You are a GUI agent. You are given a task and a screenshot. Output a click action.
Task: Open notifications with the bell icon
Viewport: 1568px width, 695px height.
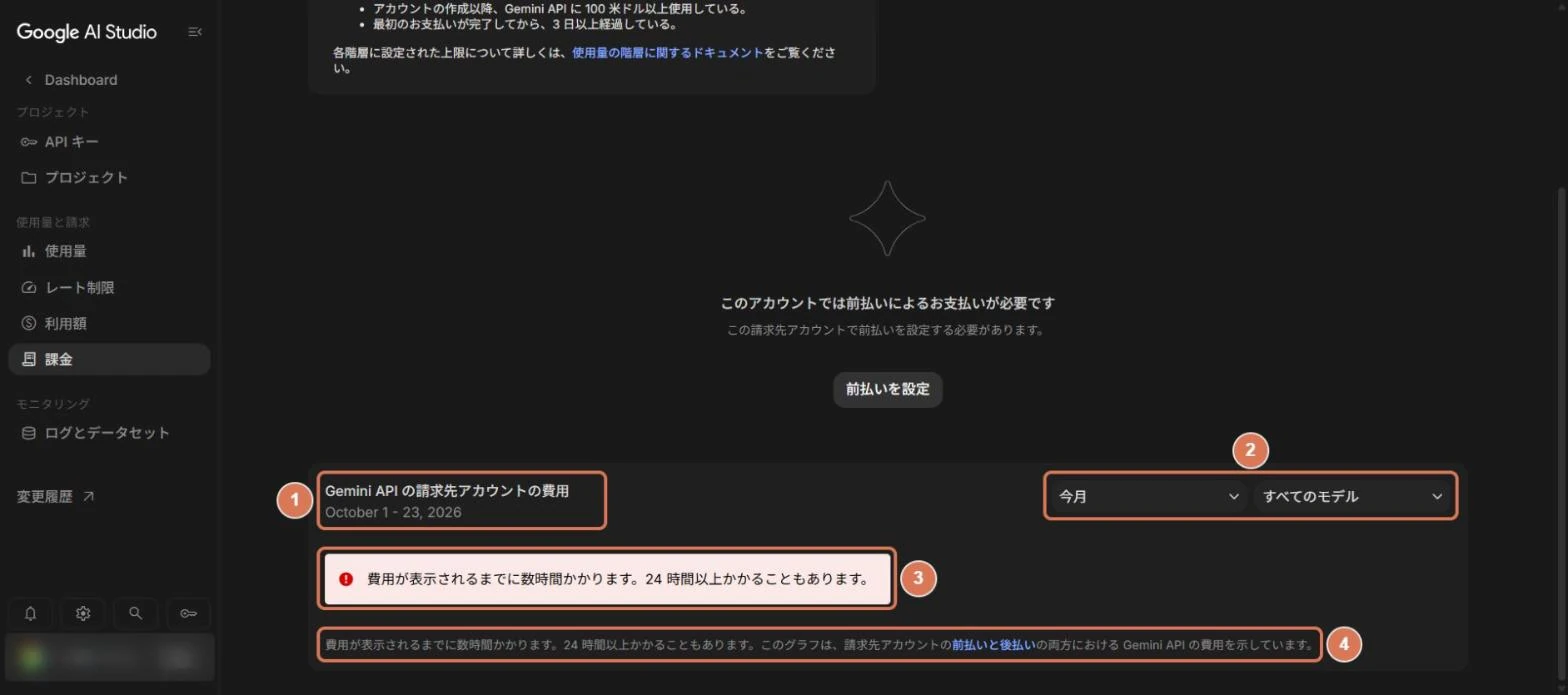coord(31,613)
